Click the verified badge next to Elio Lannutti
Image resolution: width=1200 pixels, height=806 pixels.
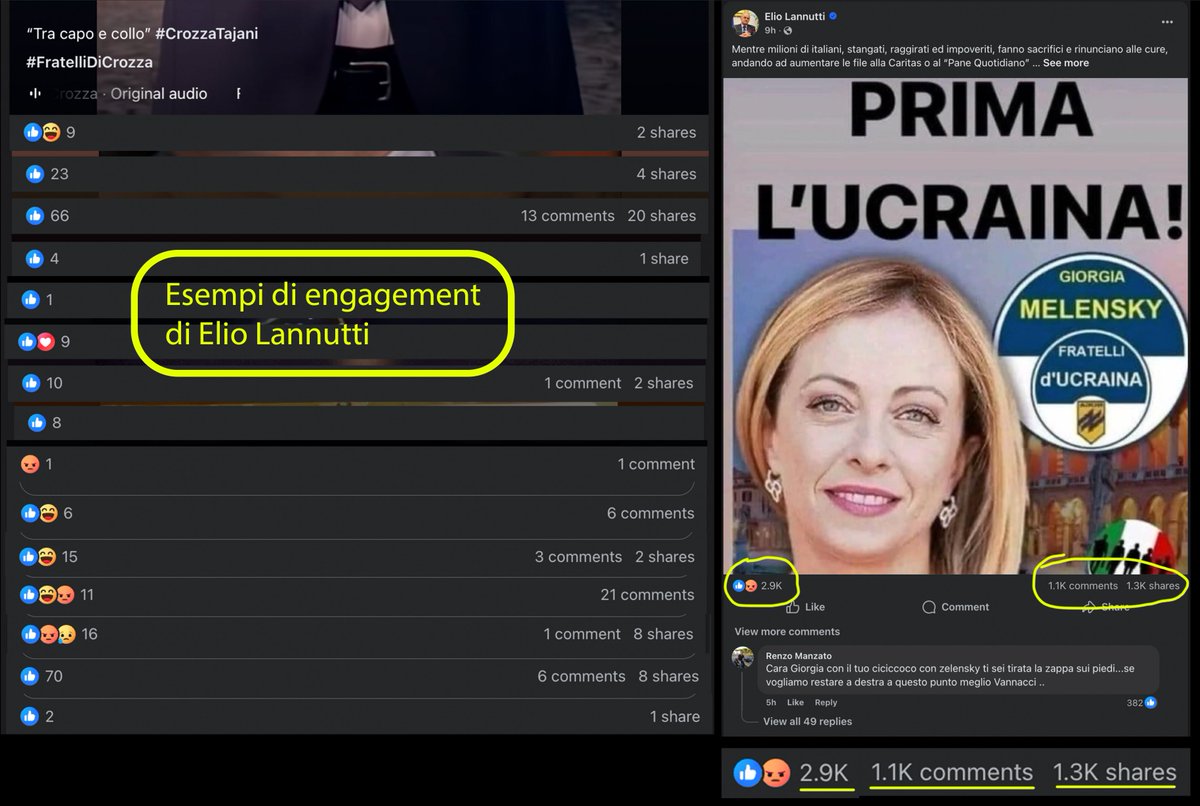click(x=833, y=17)
